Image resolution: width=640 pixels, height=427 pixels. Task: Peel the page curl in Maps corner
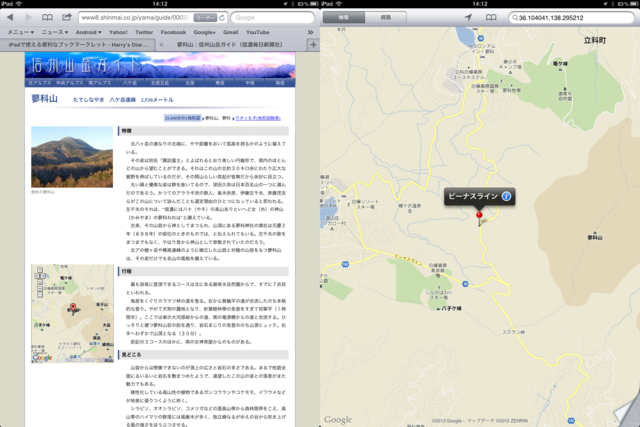coord(628,411)
